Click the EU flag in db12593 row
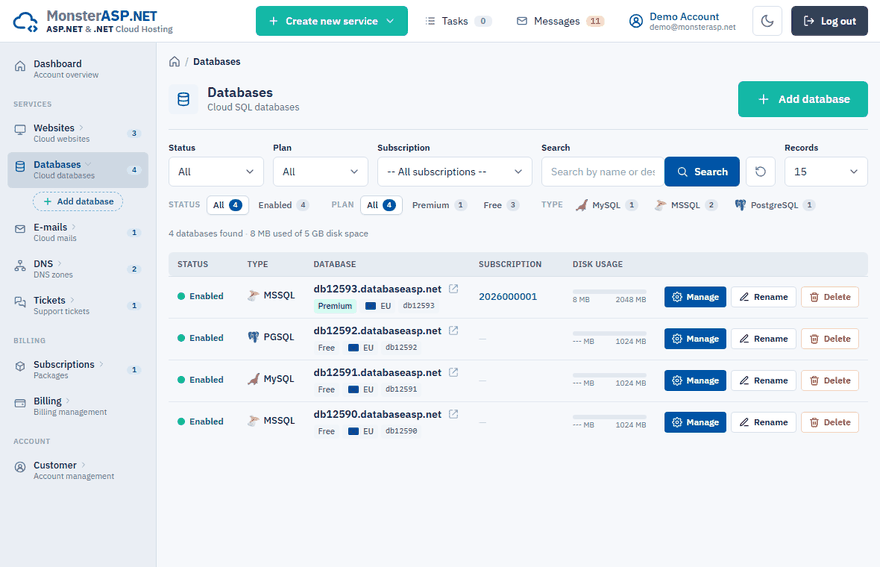The image size is (880, 567). [370, 306]
